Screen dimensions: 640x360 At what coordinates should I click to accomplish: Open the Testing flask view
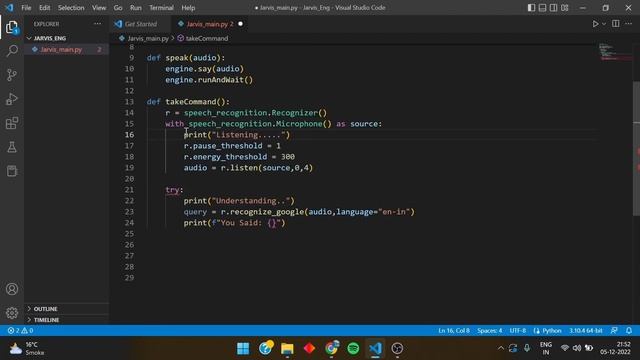(12, 147)
